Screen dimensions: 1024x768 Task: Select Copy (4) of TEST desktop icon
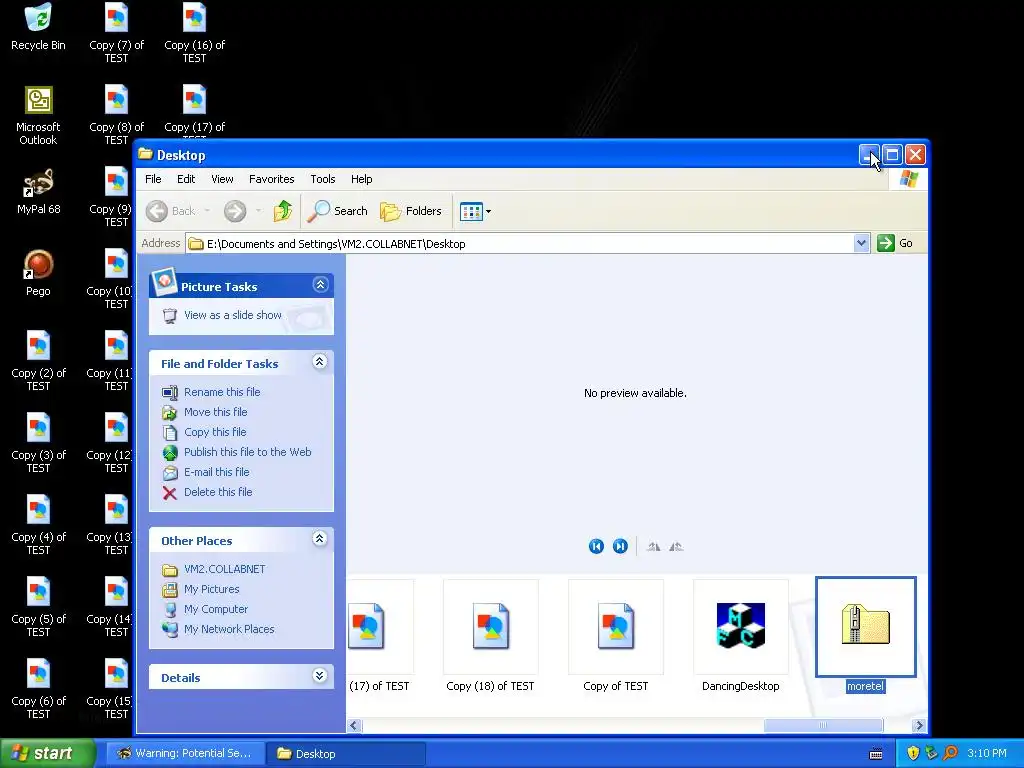click(39, 525)
